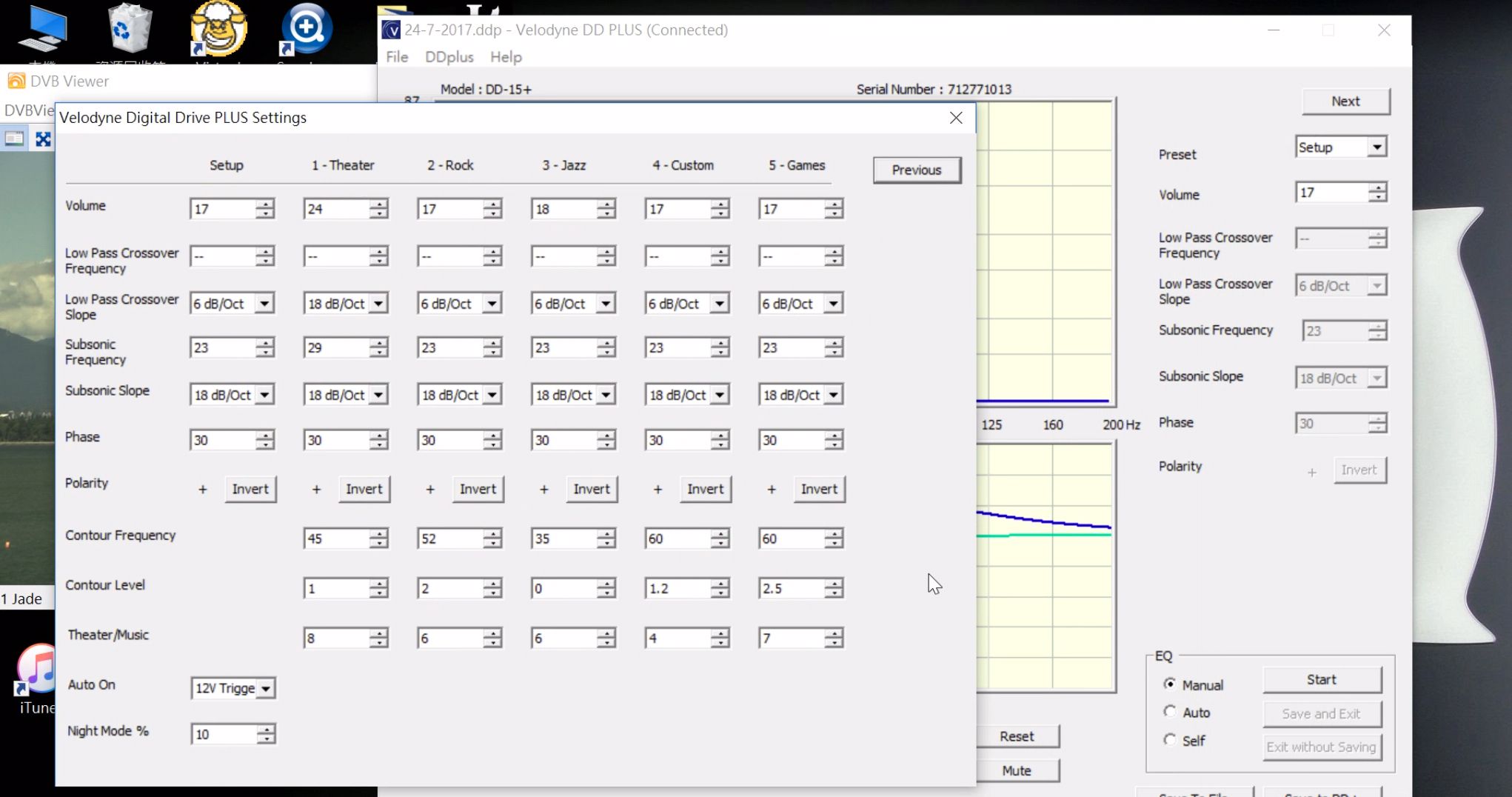
Task: Open Custom Low Pass Crossover Slope dropdown
Action: click(720, 304)
